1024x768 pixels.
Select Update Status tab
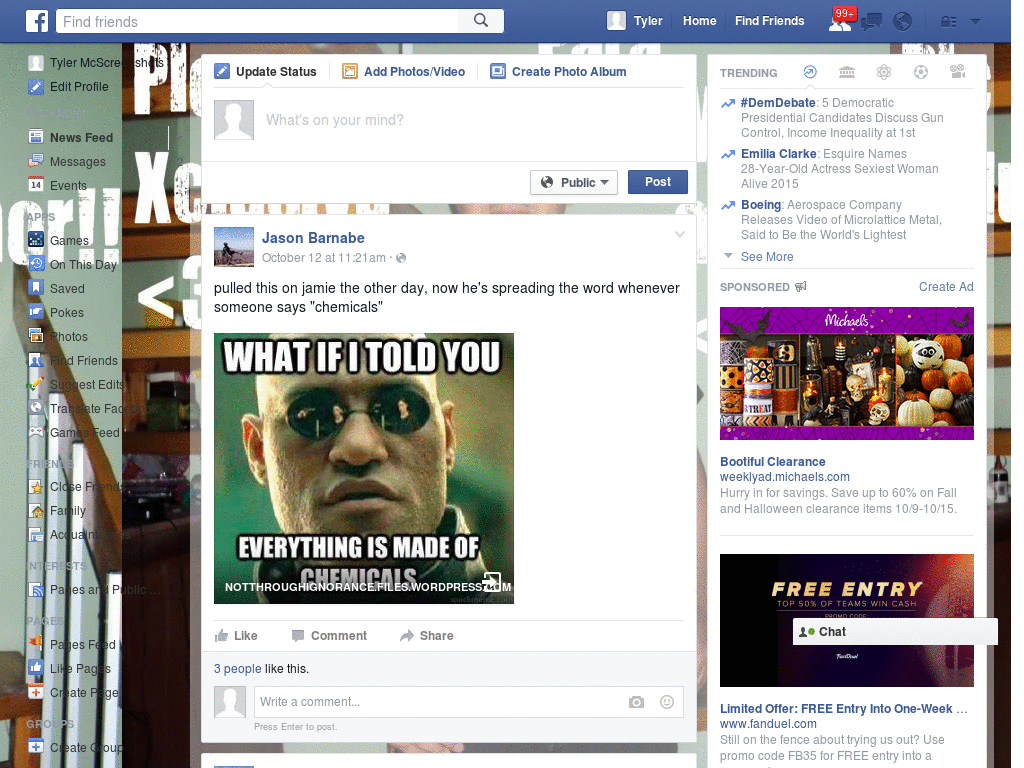pyautogui.click(x=266, y=72)
